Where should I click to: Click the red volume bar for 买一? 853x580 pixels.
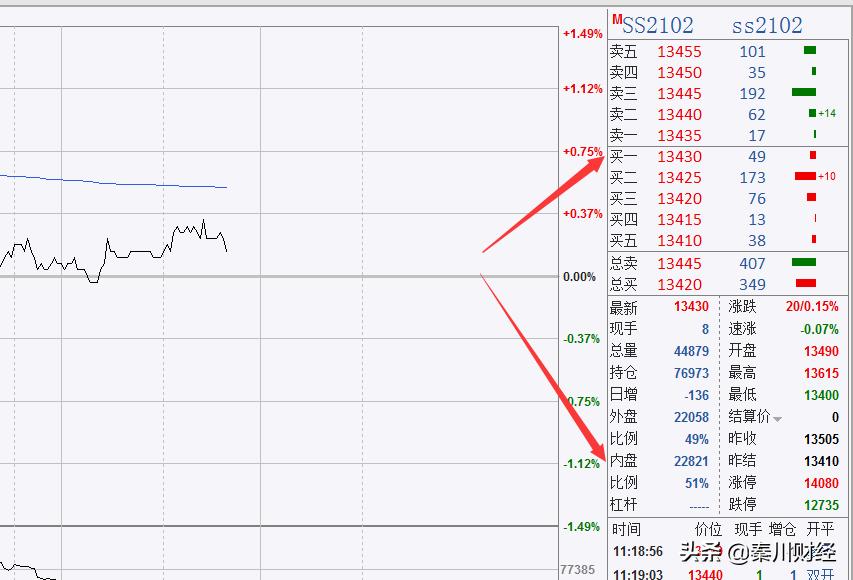tap(812, 155)
